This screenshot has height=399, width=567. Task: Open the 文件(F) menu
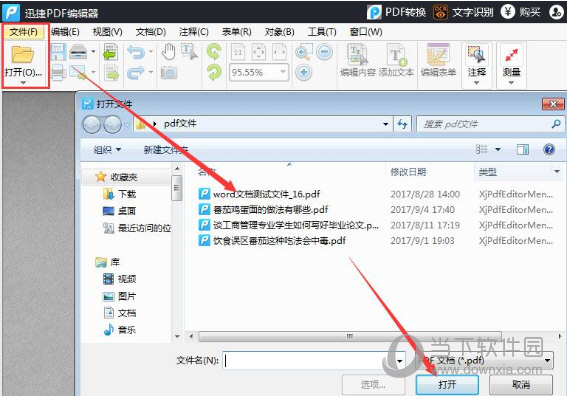[x=24, y=32]
